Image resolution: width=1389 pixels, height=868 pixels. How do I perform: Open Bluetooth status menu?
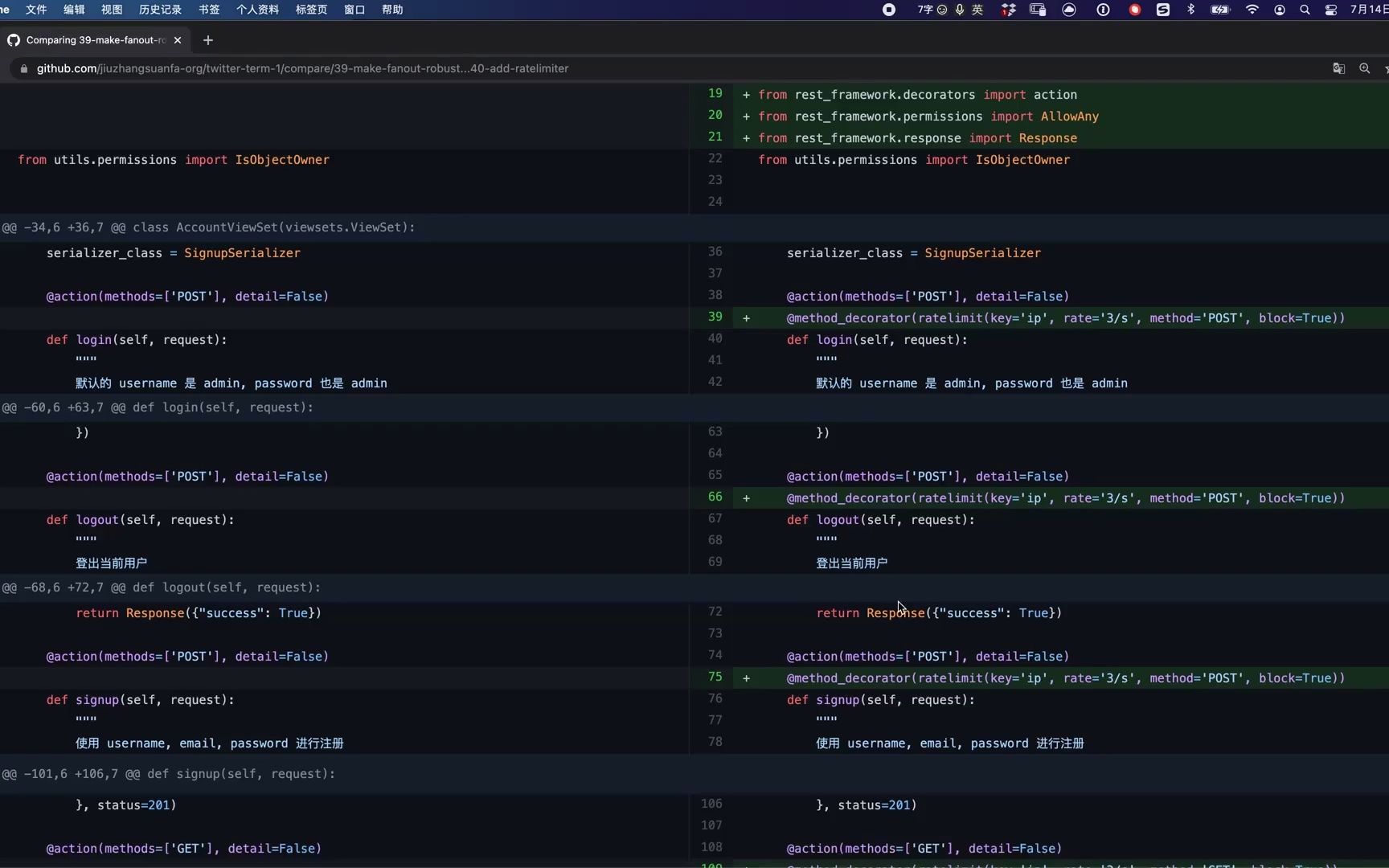pyautogui.click(x=1191, y=10)
